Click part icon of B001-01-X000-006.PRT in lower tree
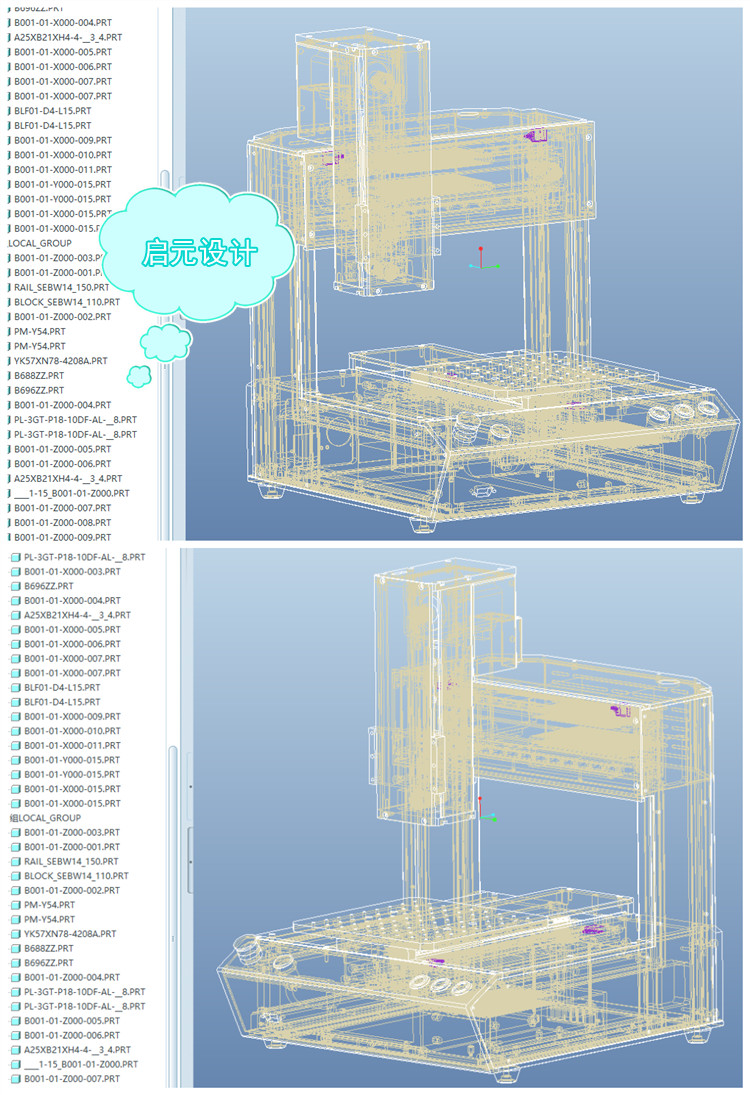The image size is (750, 1095). point(15,644)
